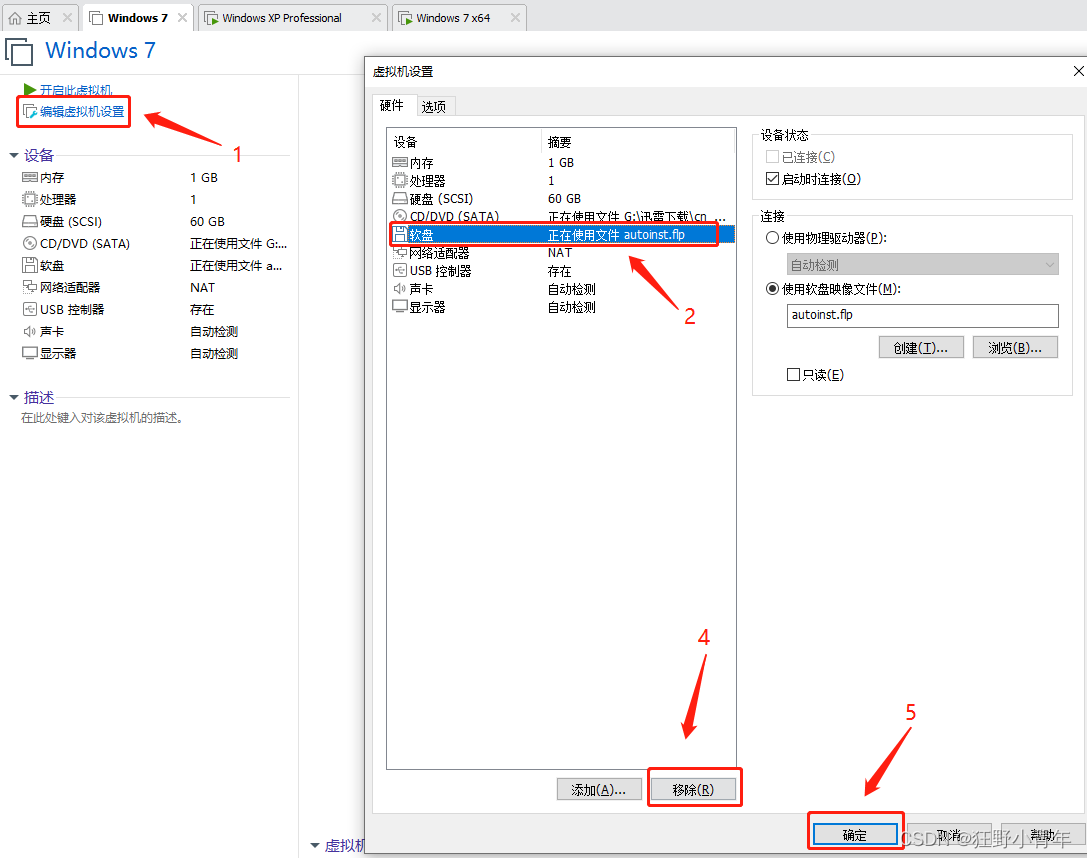Open the 选项 tab in settings dialog

[435, 107]
